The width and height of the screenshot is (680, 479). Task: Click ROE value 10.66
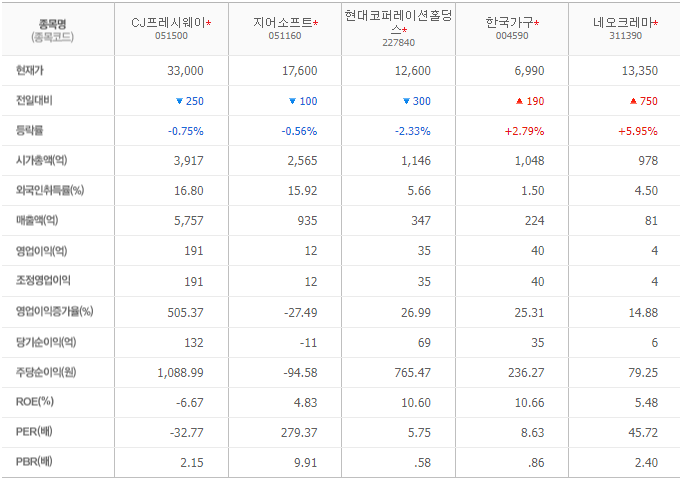point(529,403)
